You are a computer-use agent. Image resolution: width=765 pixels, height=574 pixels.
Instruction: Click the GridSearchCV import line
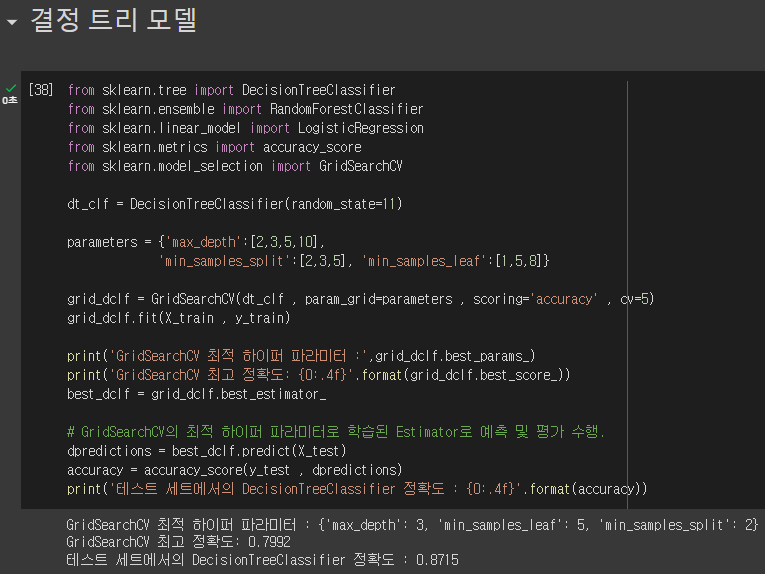235,166
